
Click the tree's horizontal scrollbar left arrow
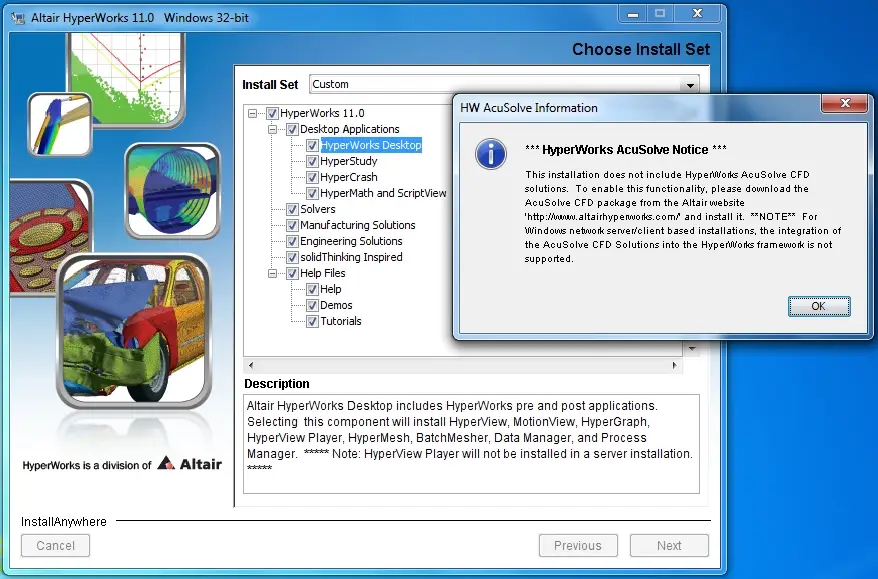click(x=251, y=366)
